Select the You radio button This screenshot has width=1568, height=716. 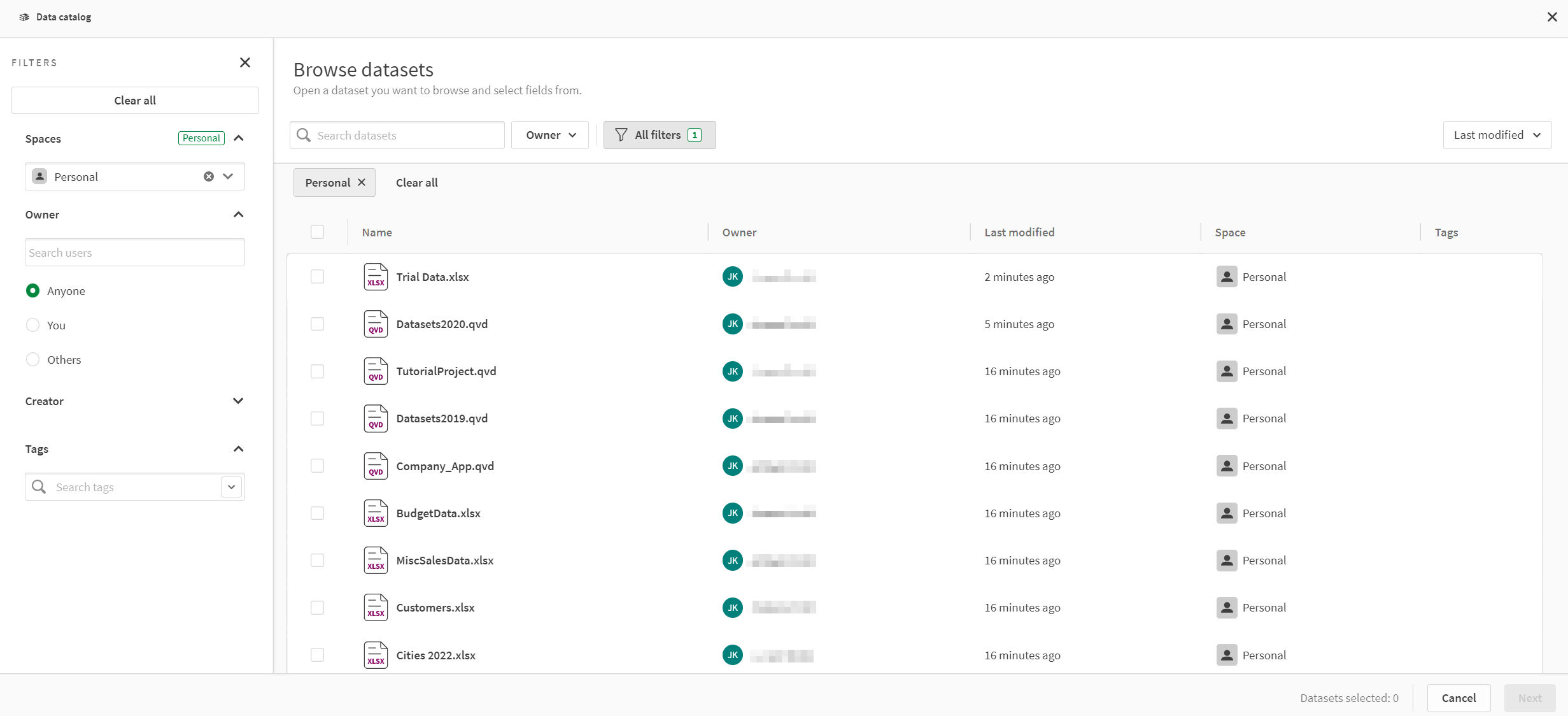[33, 324]
